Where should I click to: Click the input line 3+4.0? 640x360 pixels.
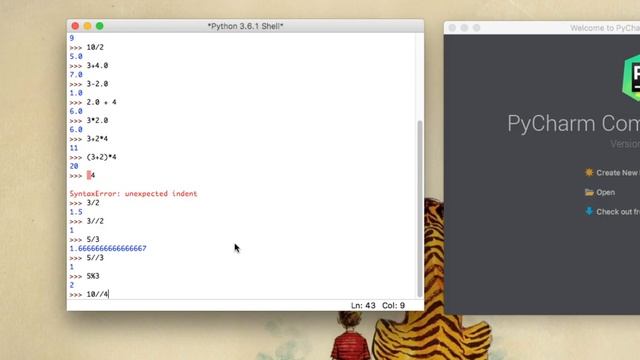97,65
